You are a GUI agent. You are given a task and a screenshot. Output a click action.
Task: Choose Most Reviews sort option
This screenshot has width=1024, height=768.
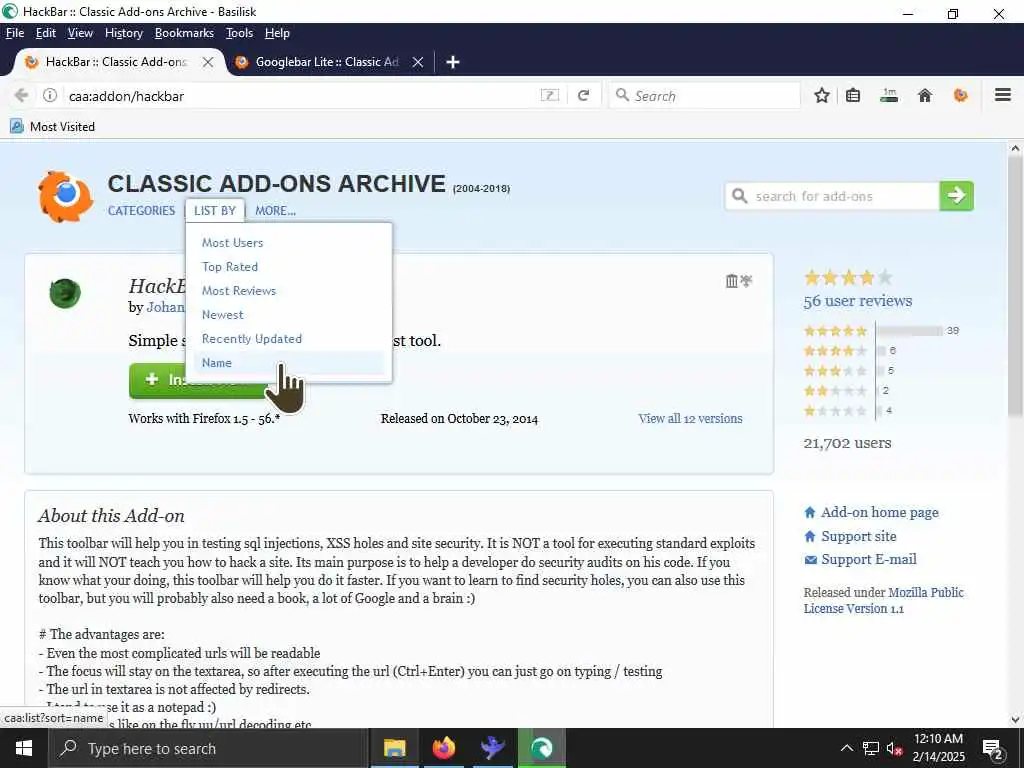click(239, 291)
